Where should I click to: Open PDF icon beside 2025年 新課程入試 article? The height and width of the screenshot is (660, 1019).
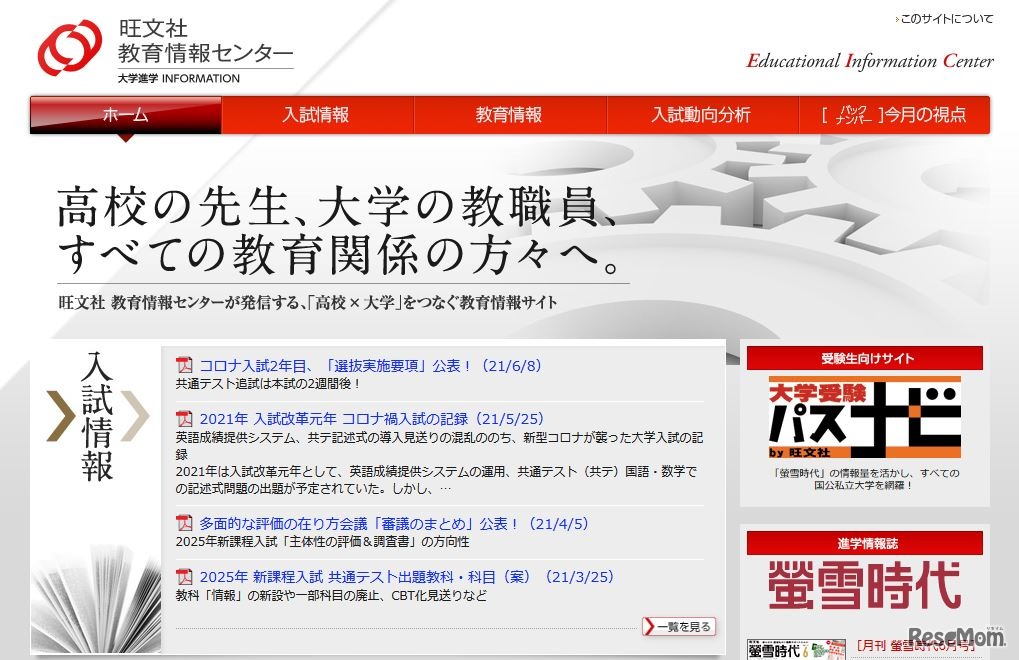pos(185,577)
